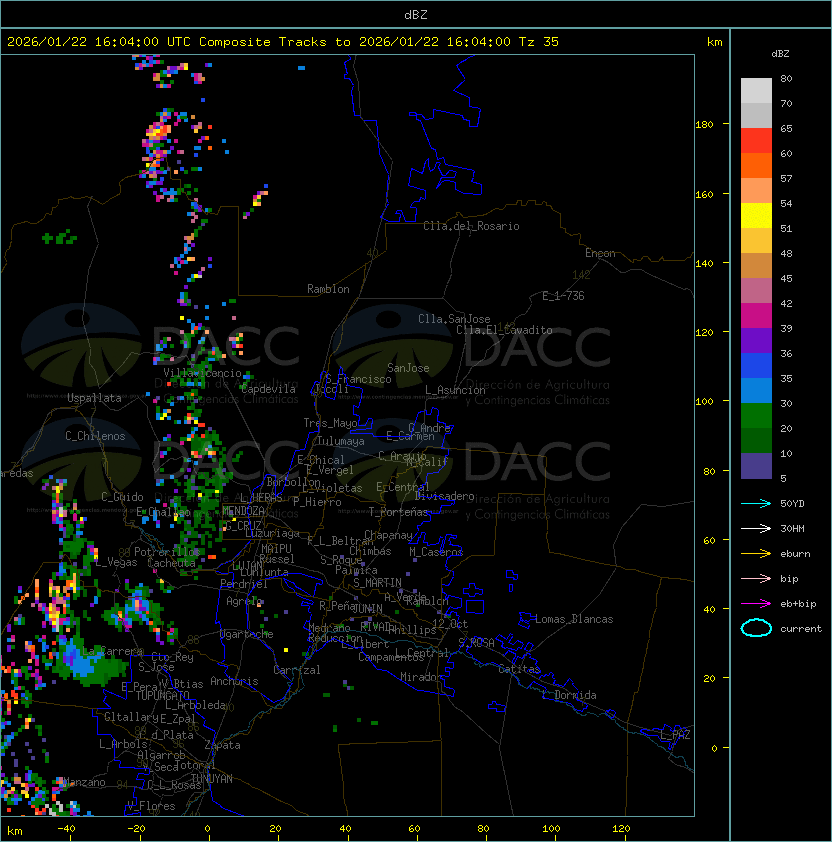Image resolution: width=832 pixels, height=842 pixels.
Task: Click the 'MENDOZA' map label
Action: tap(243, 511)
